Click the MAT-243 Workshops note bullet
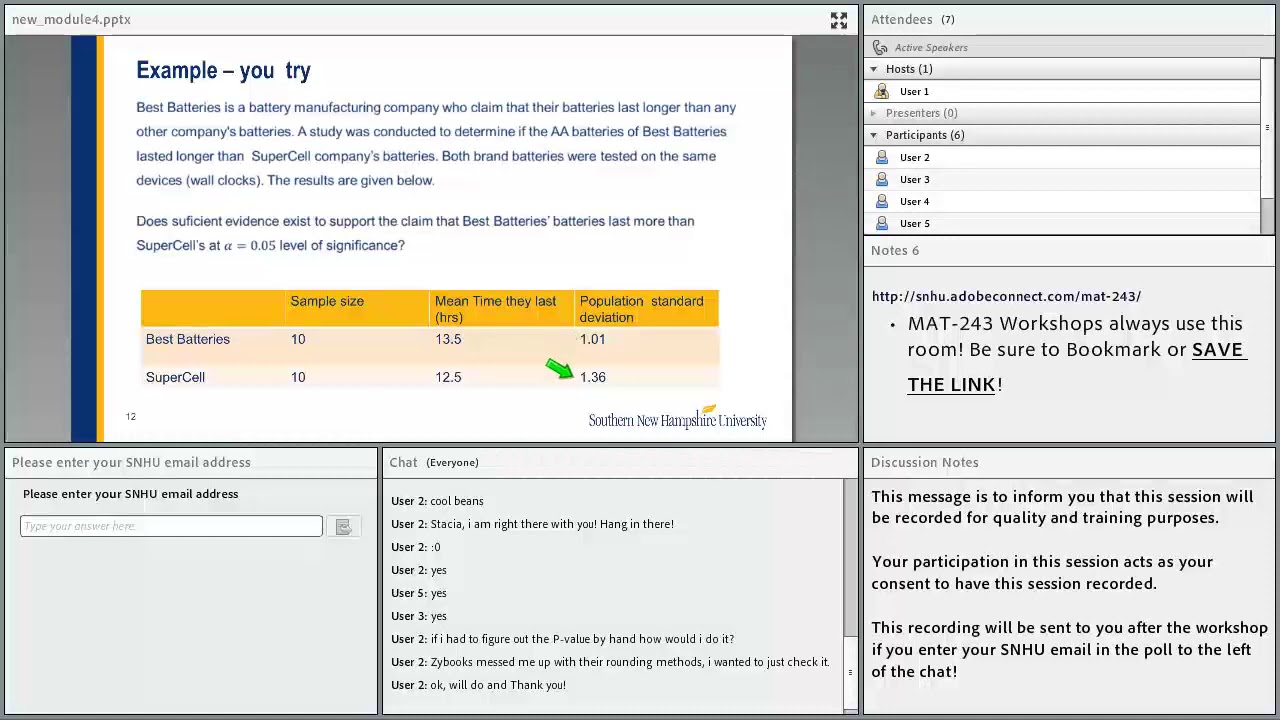 coord(1077,354)
